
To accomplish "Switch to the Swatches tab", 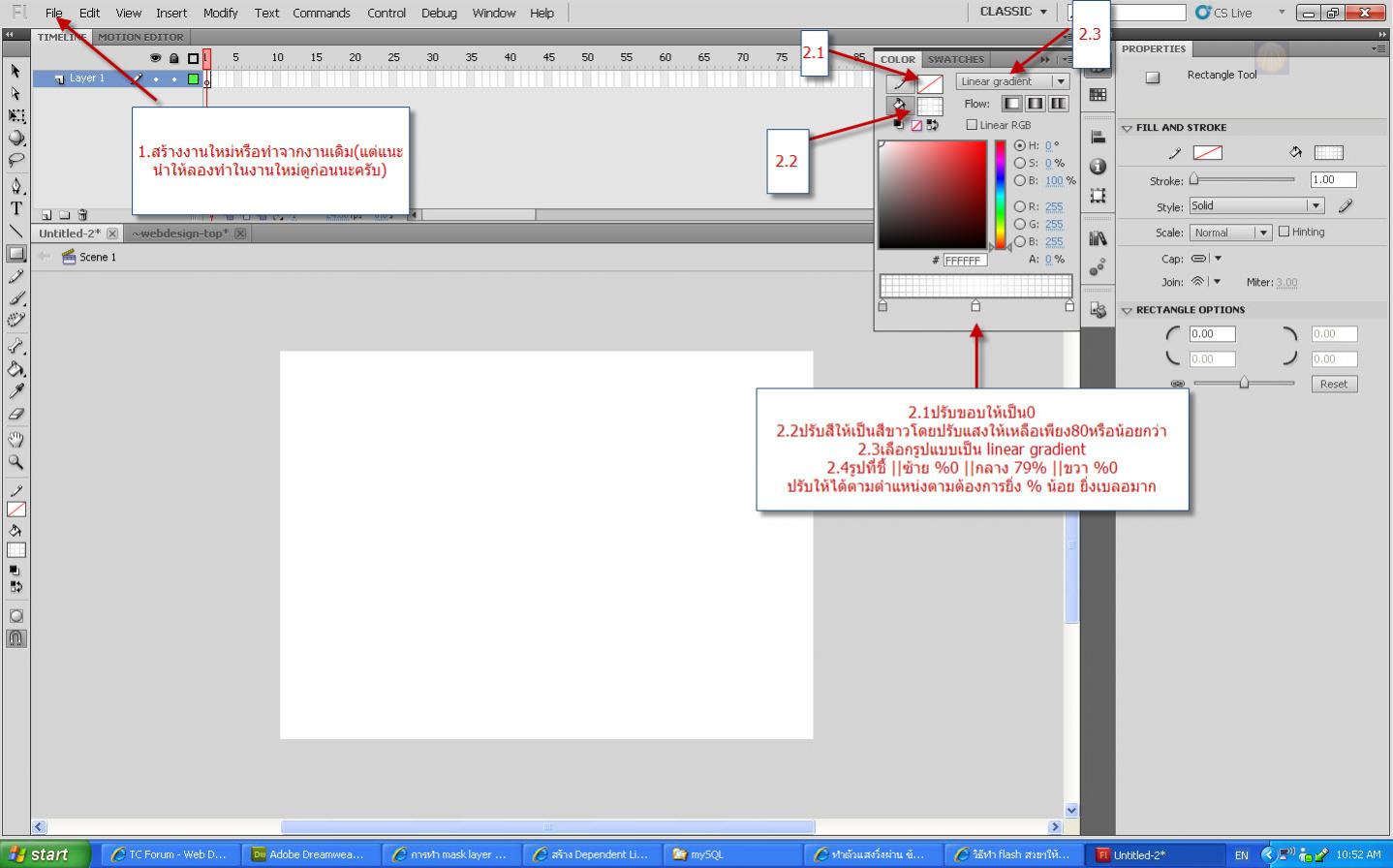I will tap(955, 59).
